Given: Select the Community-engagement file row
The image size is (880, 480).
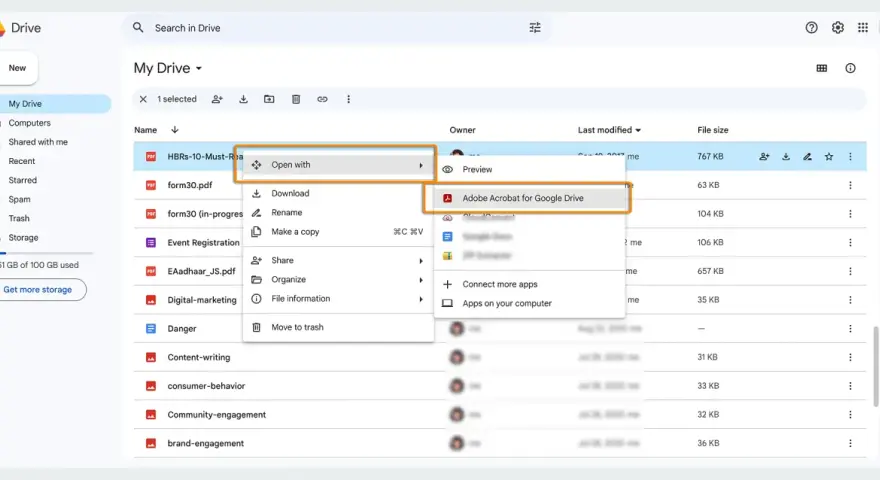Looking at the screenshot, I should (x=499, y=414).
